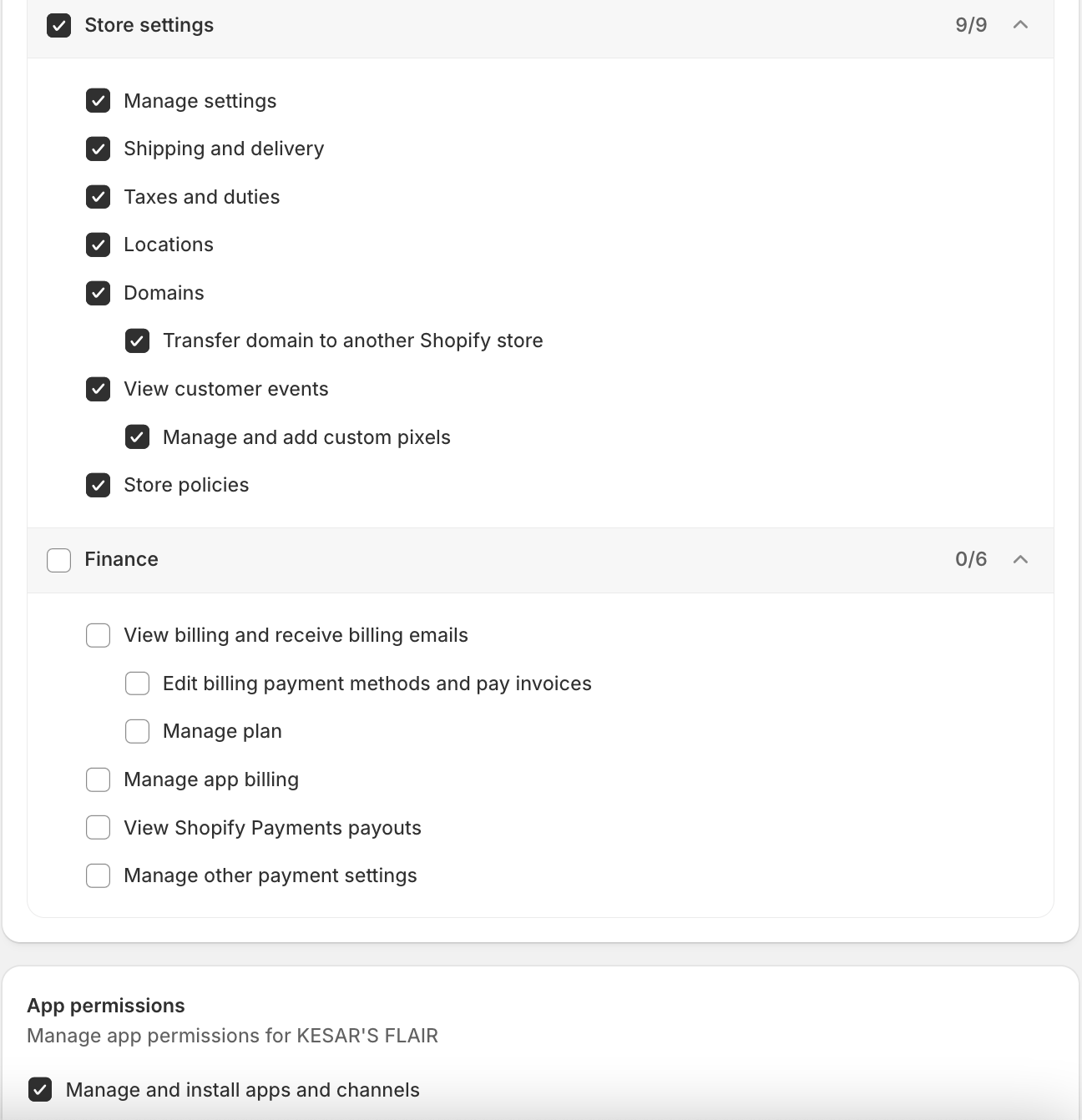The image size is (1082, 1120).
Task: Enable the Manage plan permission
Action: pos(137,732)
